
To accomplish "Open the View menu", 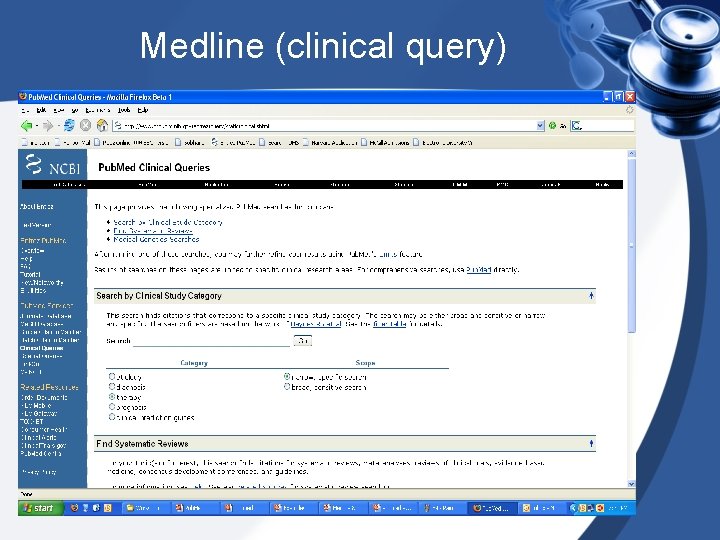I will (58, 110).
